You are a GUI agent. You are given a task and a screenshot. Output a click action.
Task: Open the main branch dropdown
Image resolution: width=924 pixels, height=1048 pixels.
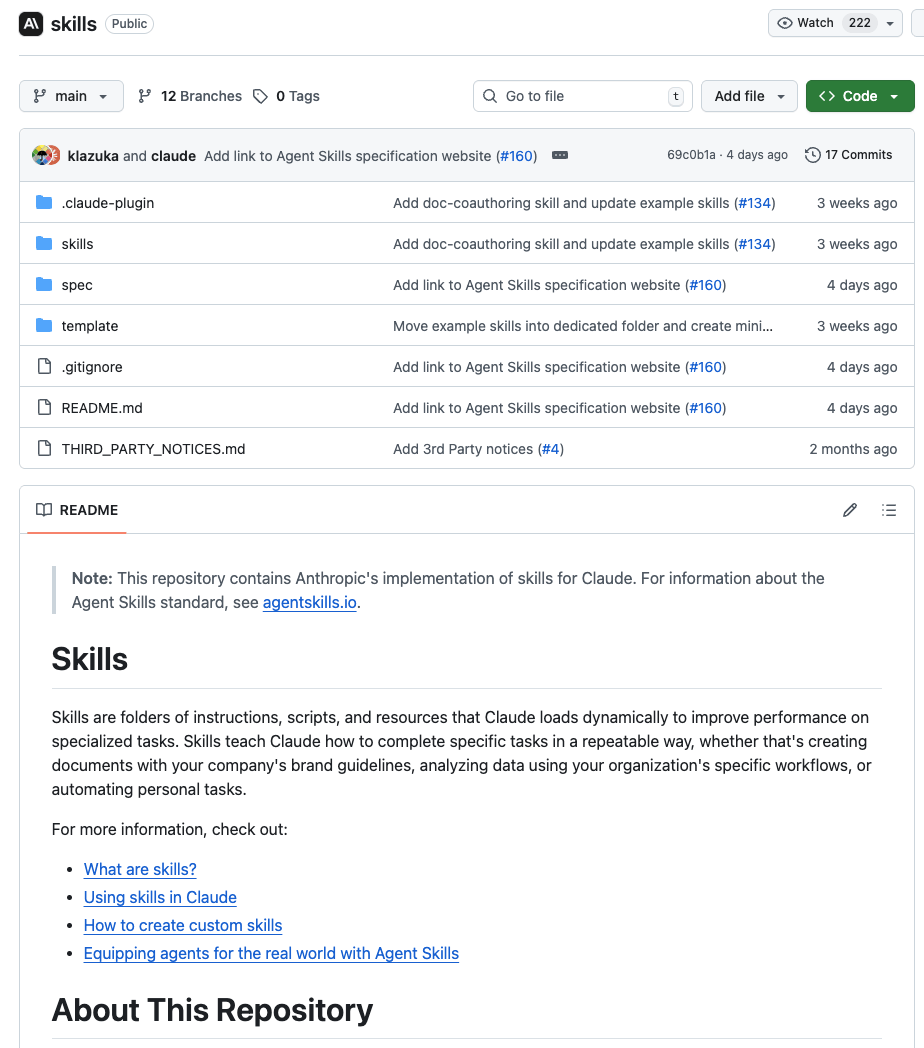71,96
